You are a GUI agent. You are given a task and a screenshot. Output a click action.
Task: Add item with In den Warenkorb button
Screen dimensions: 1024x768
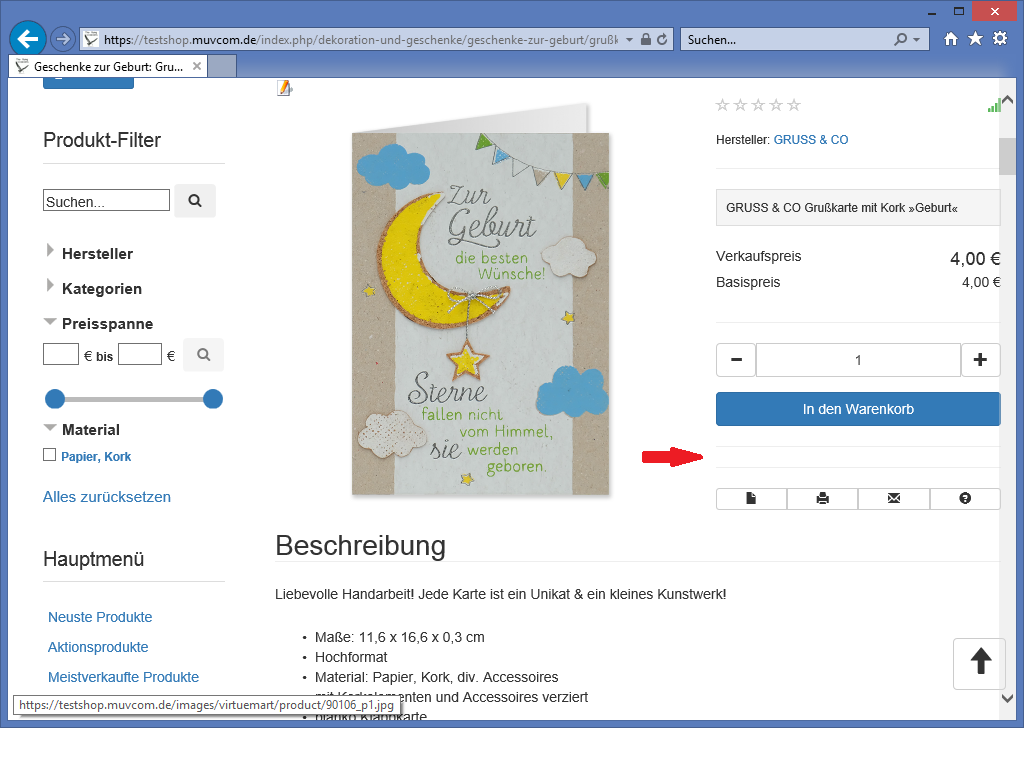click(x=858, y=409)
